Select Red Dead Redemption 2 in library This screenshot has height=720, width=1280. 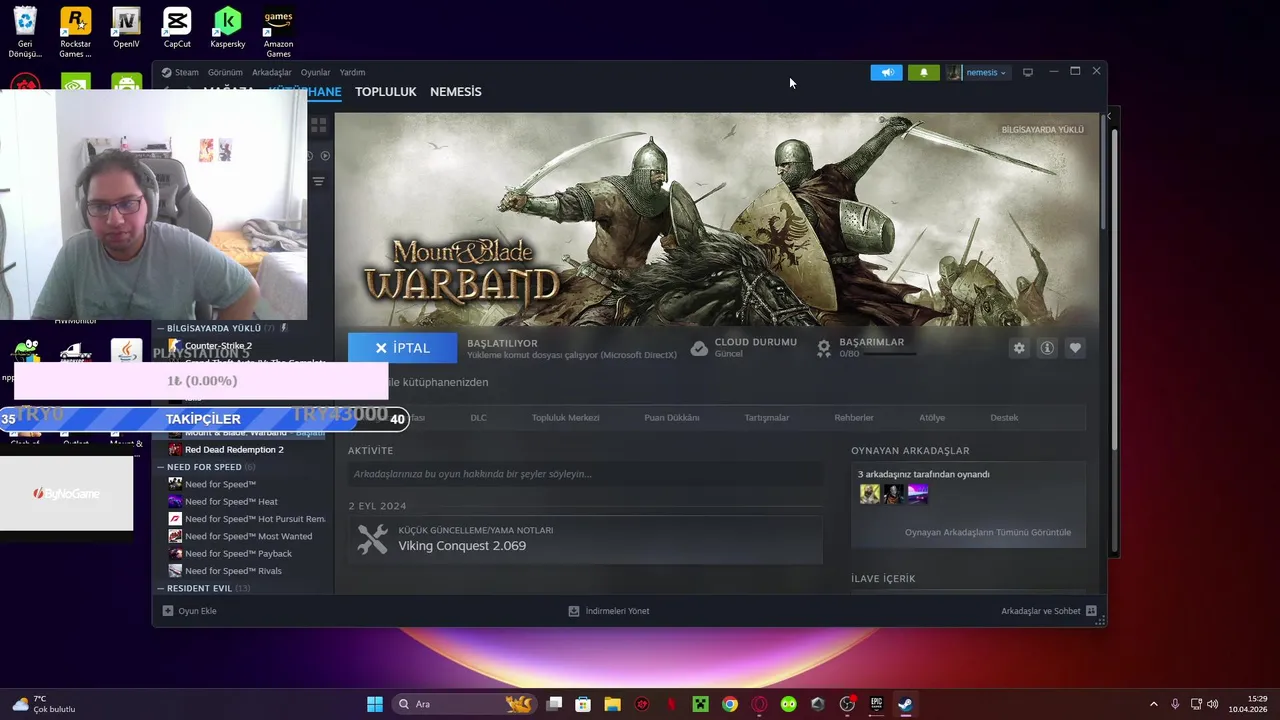(x=234, y=450)
